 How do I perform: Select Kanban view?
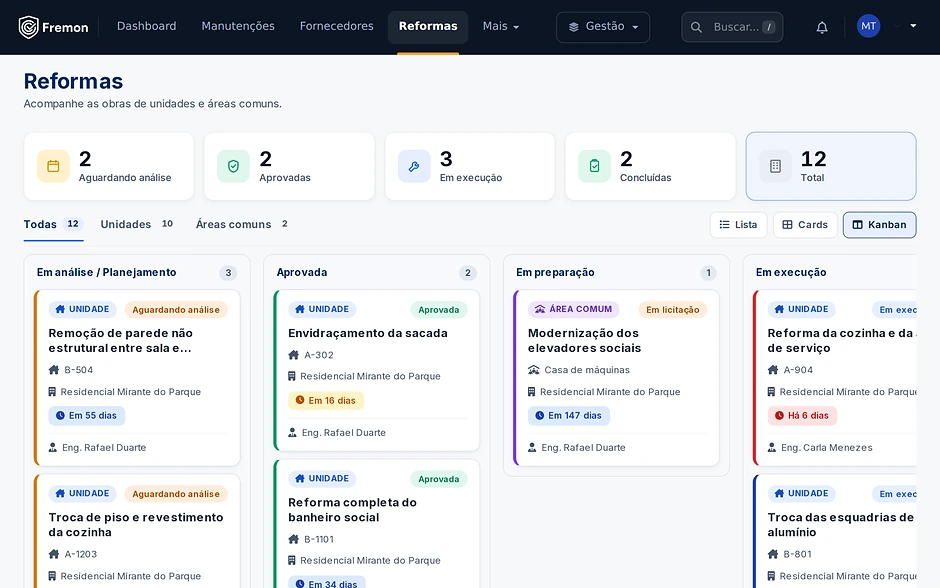879,225
